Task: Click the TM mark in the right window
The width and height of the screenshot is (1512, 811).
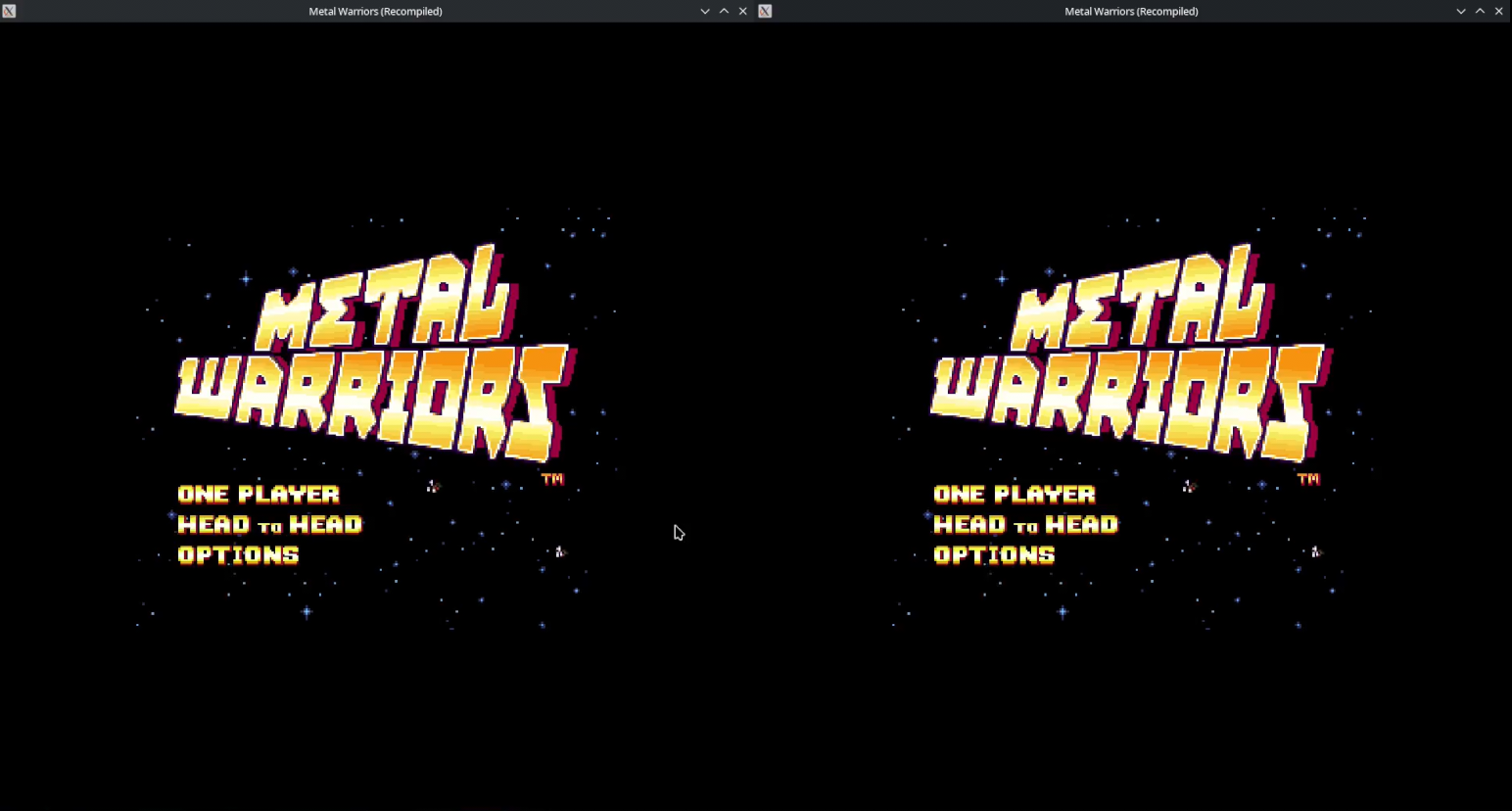Action: pyautogui.click(x=1309, y=479)
